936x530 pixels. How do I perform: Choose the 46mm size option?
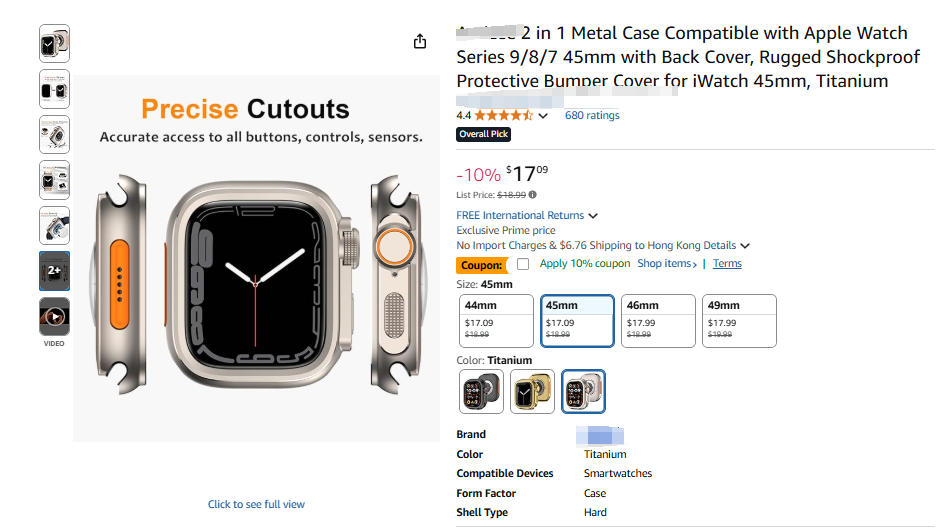click(658, 320)
